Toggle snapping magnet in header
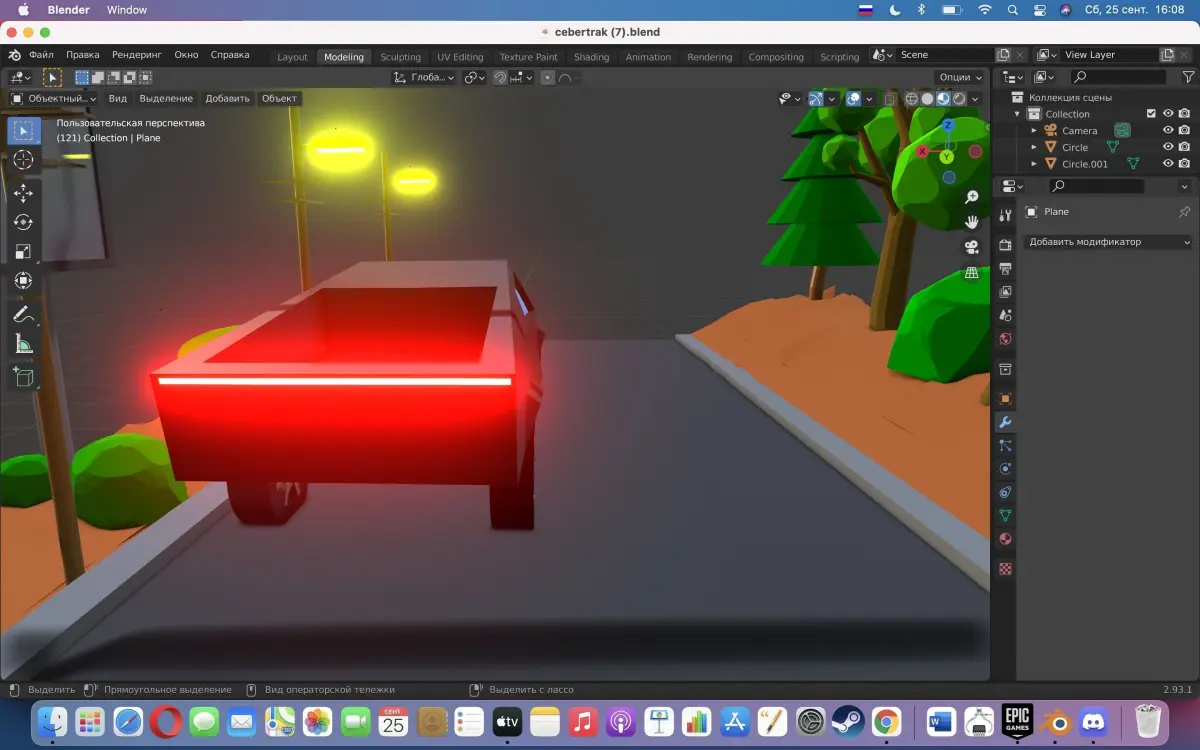This screenshot has width=1200, height=750. pyautogui.click(x=500, y=77)
